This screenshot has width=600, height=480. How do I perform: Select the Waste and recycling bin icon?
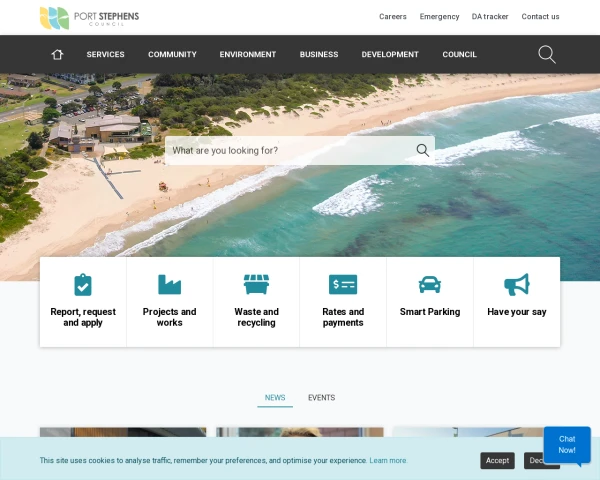(256, 284)
